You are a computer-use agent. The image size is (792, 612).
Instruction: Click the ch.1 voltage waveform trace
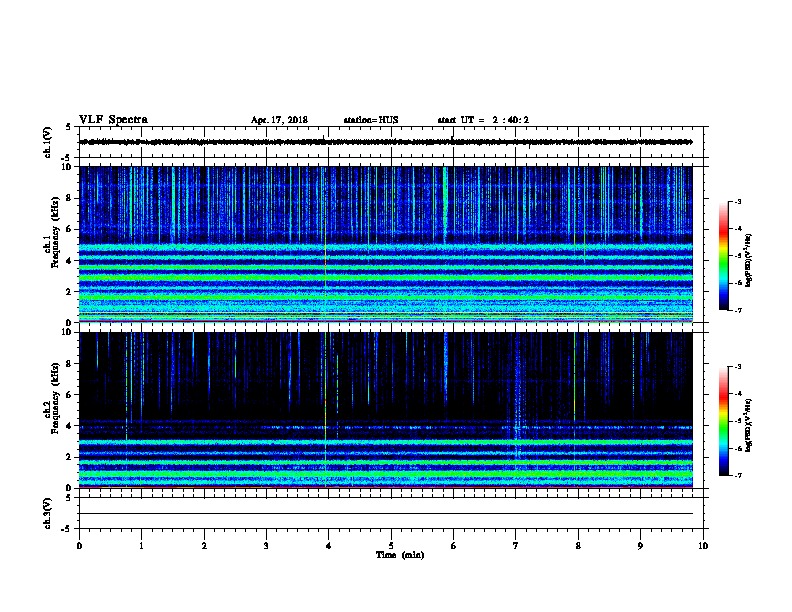tap(386, 142)
